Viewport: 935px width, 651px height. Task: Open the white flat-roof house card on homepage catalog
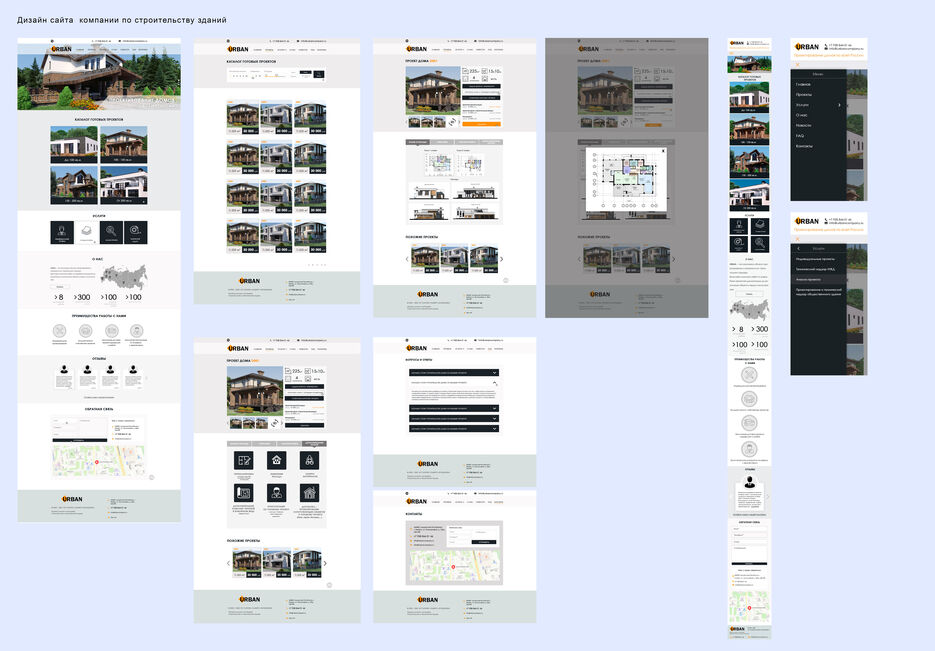coord(74,144)
